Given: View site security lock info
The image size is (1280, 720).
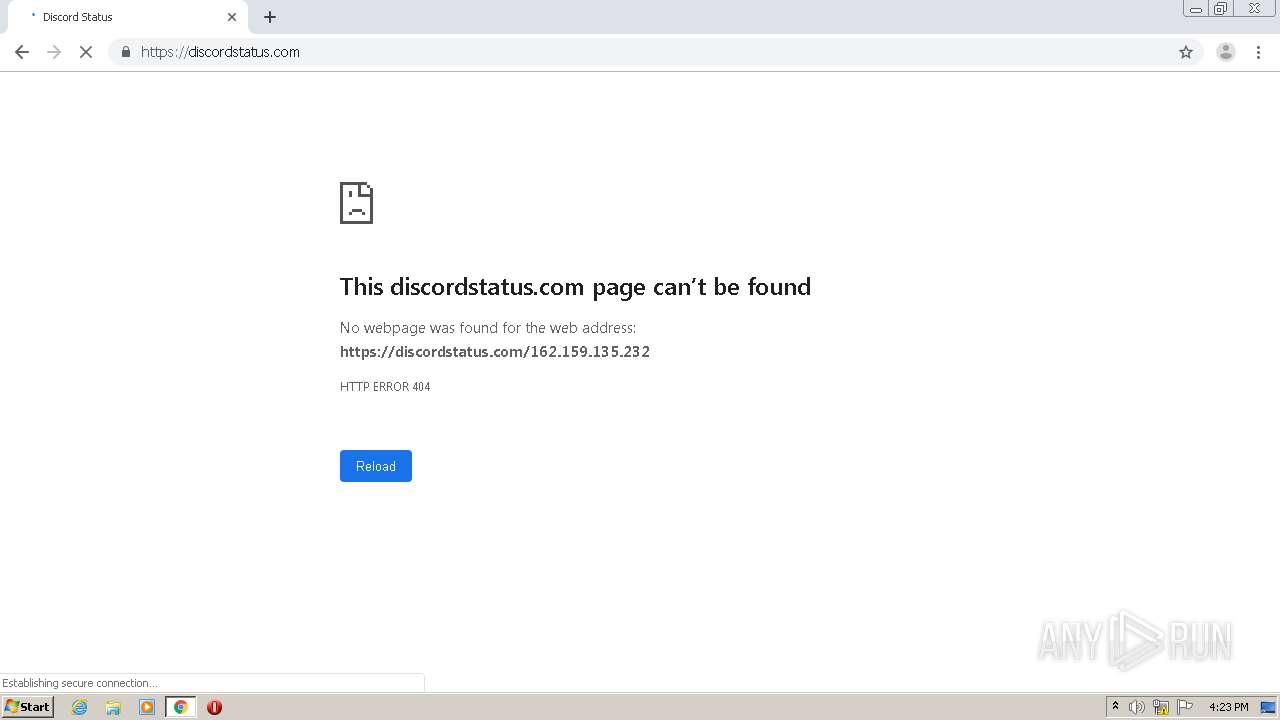Looking at the screenshot, I should tap(126, 52).
